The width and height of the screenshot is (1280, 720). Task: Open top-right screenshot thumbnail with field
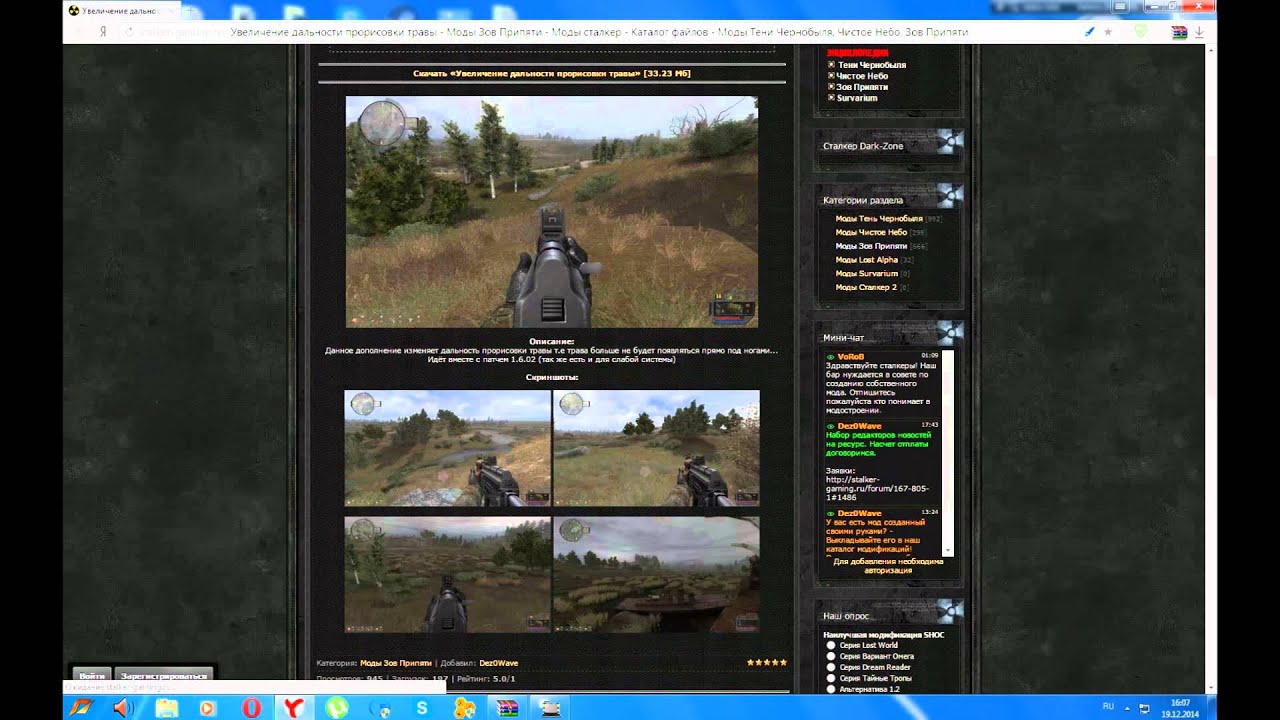pyautogui.click(x=656, y=448)
